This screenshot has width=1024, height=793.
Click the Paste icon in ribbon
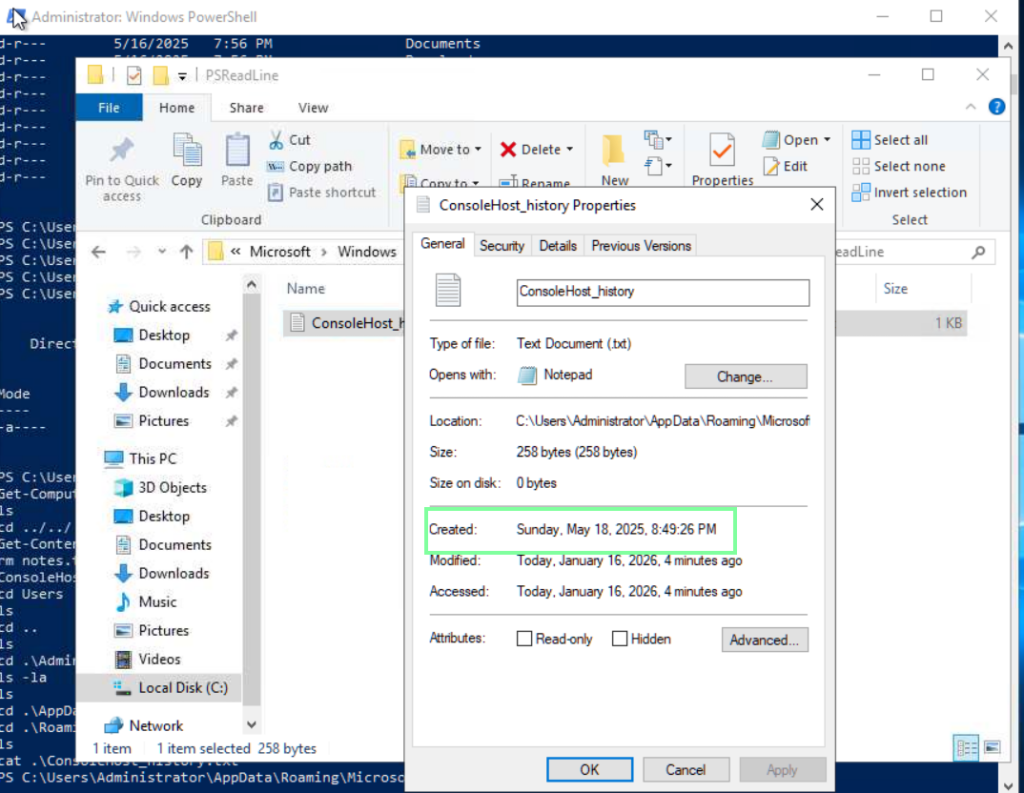[237, 150]
